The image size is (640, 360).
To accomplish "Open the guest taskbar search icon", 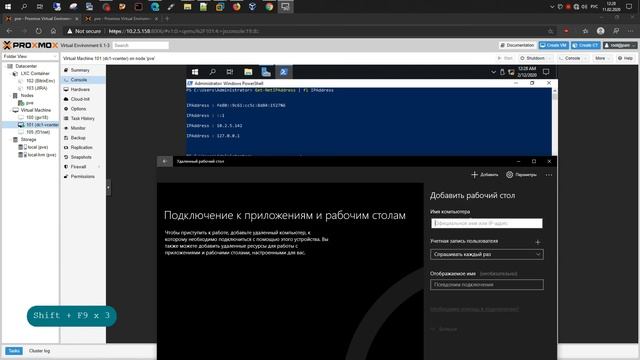I will coord(212,72).
